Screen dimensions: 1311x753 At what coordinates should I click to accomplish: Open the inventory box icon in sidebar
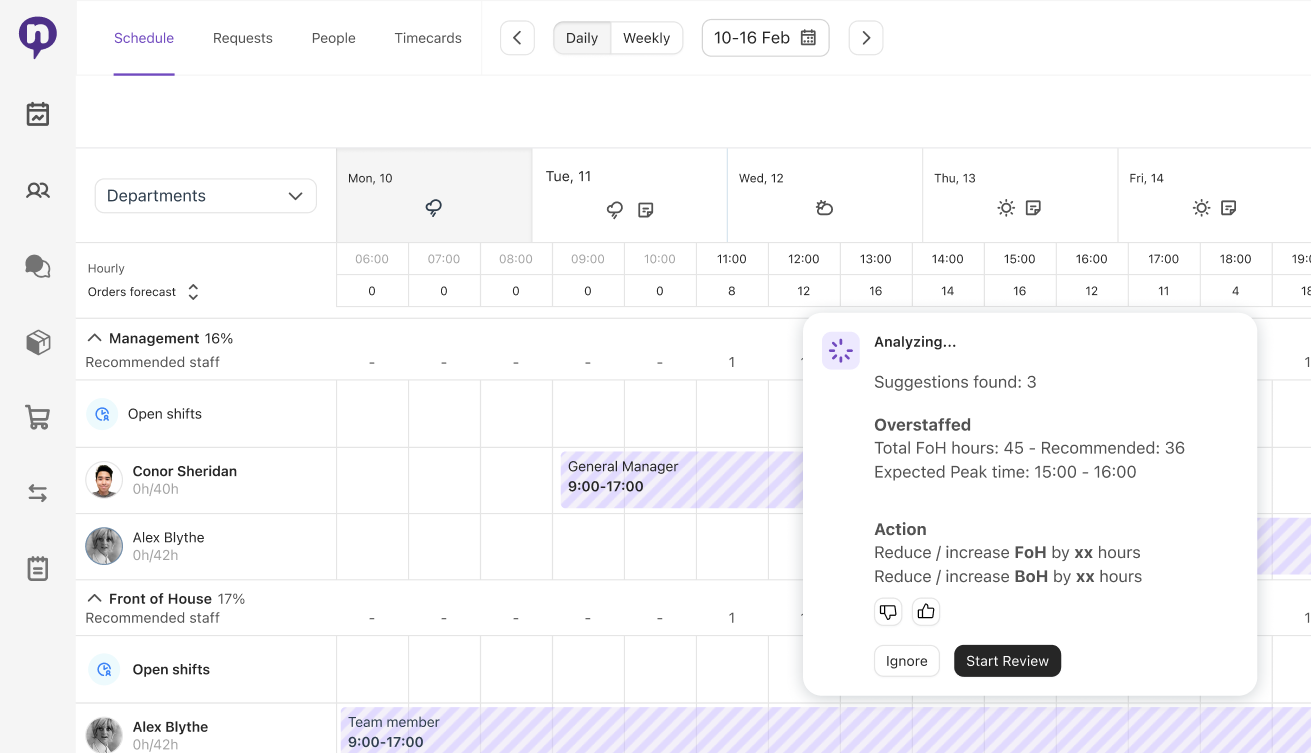click(x=38, y=343)
